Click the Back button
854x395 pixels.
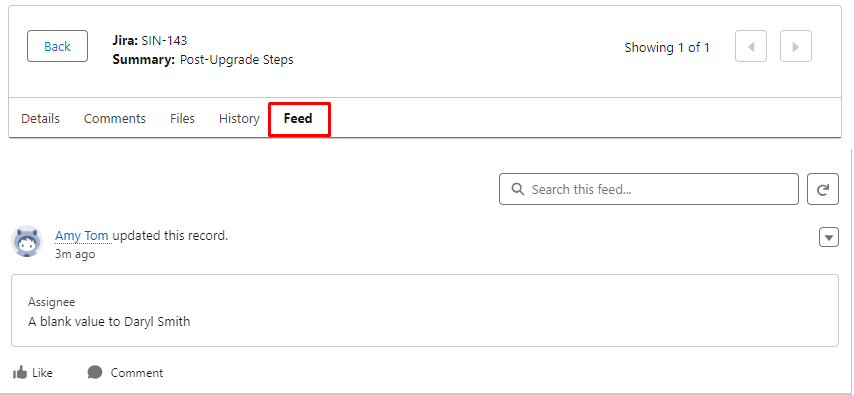[x=57, y=46]
